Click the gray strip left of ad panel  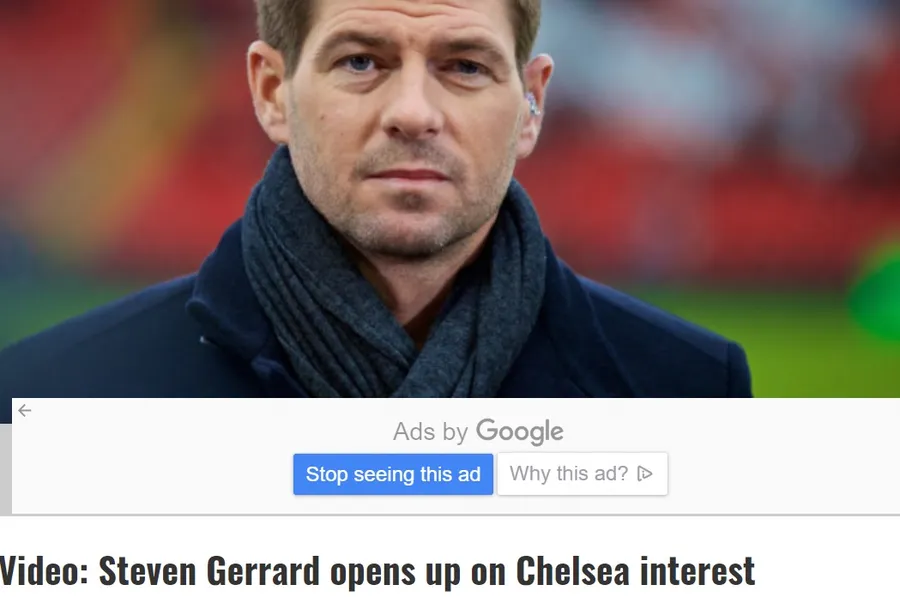[6, 468]
